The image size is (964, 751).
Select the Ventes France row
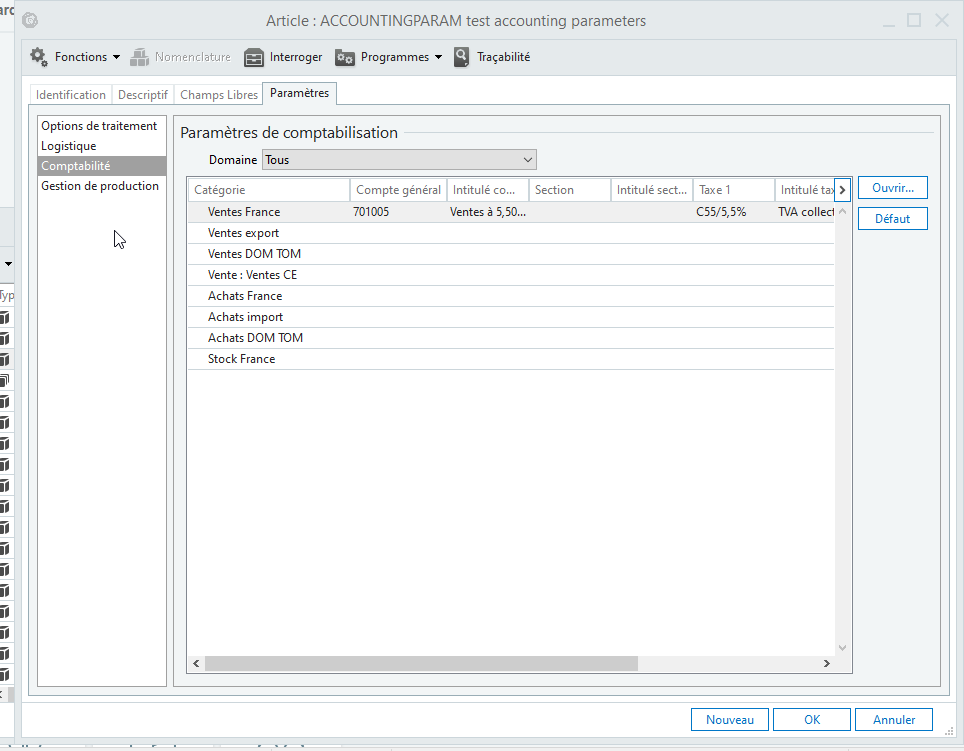tap(511, 212)
